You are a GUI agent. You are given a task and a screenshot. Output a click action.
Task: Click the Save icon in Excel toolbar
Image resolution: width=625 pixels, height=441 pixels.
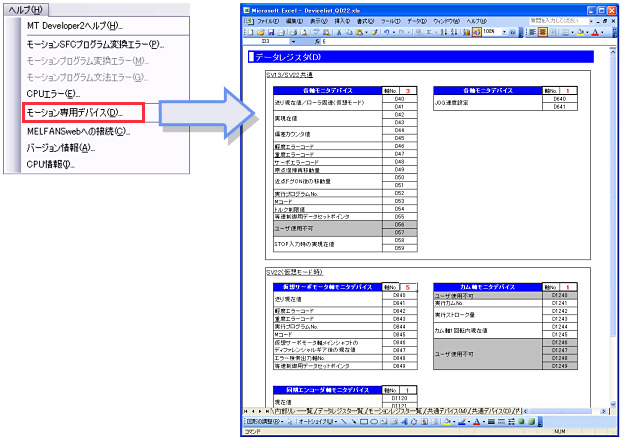[x=272, y=32]
